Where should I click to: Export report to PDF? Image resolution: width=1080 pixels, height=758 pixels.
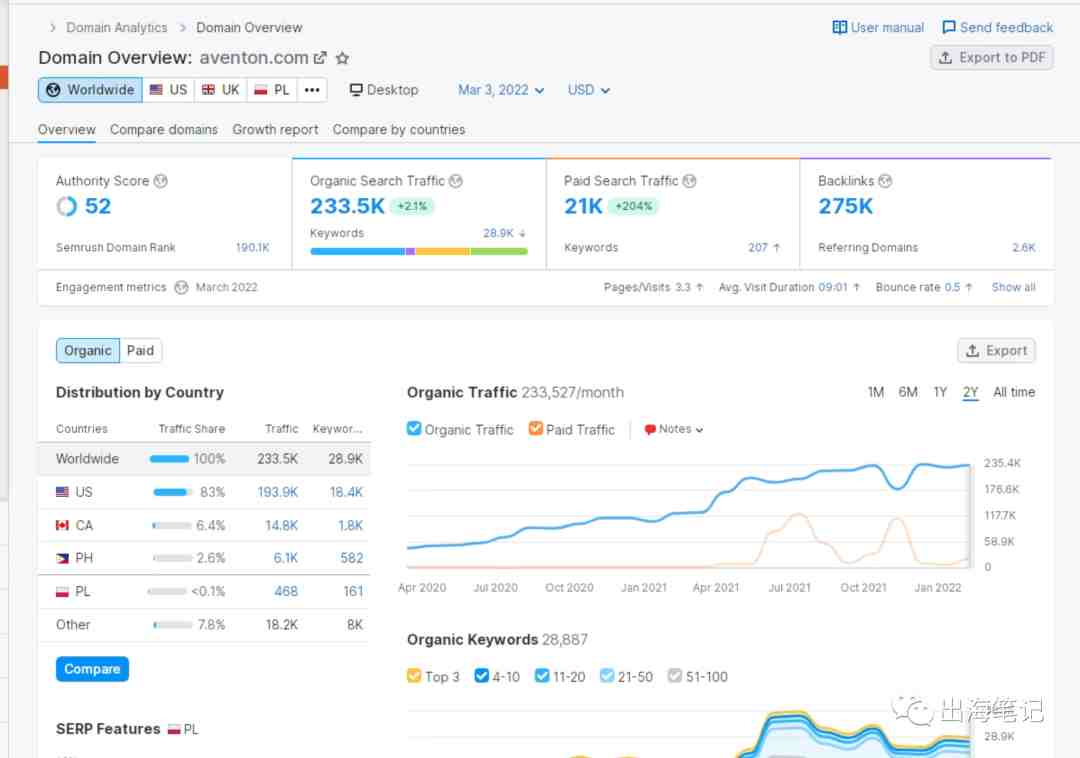coord(992,58)
